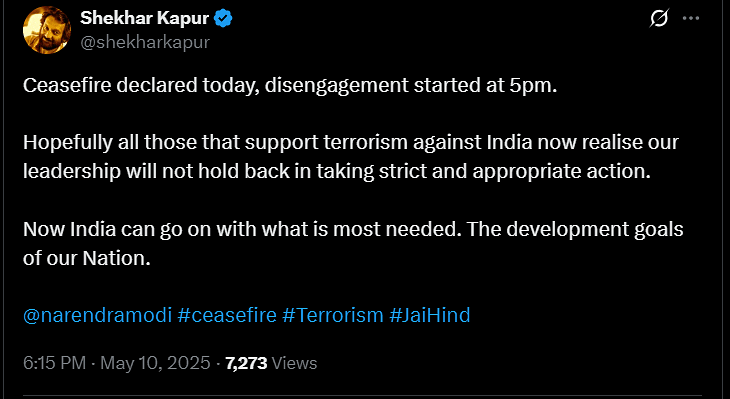Click the May 10, 2025 date
The height and width of the screenshot is (399, 730).
155,363
